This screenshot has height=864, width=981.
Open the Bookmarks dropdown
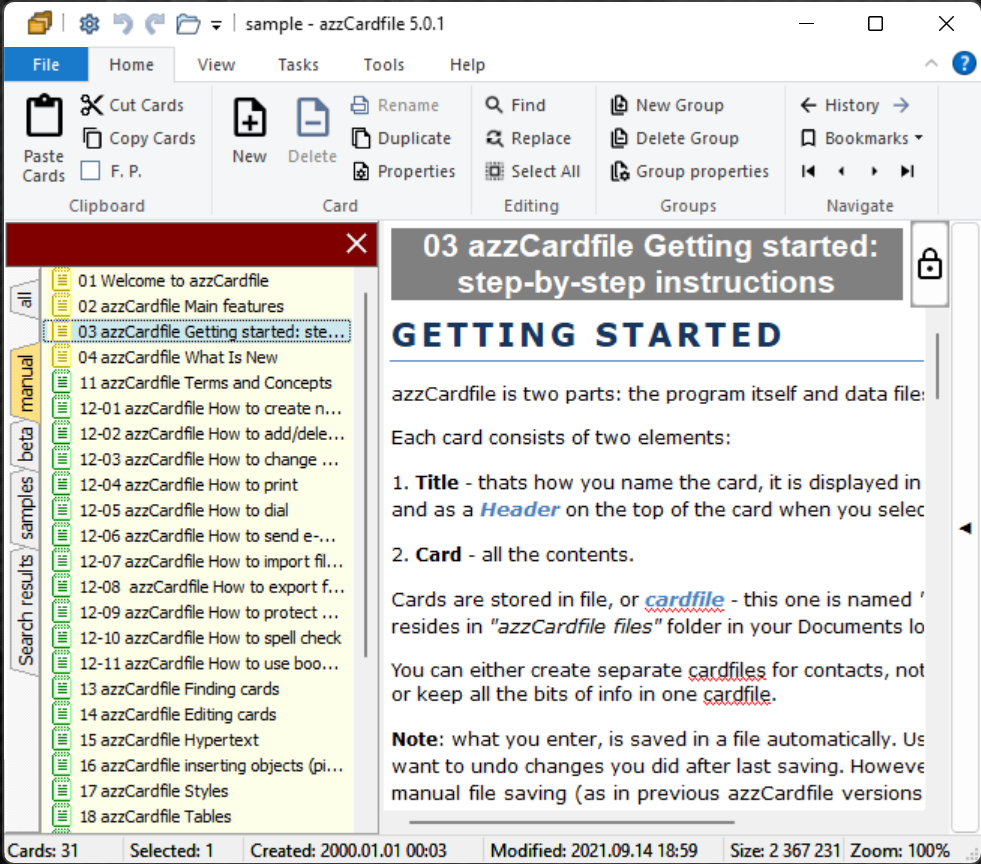click(862, 138)
